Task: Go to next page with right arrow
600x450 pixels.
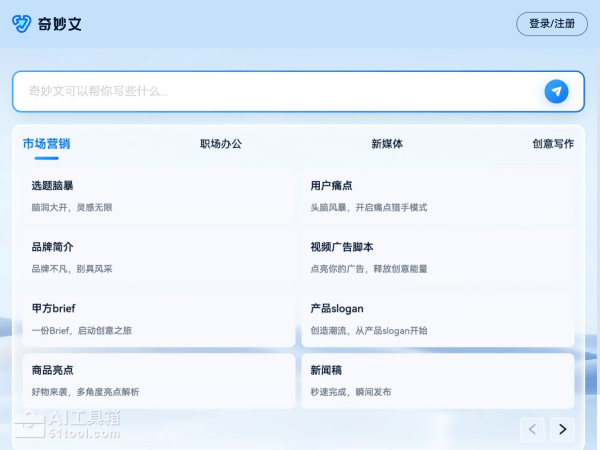Action: click(563, 429)
